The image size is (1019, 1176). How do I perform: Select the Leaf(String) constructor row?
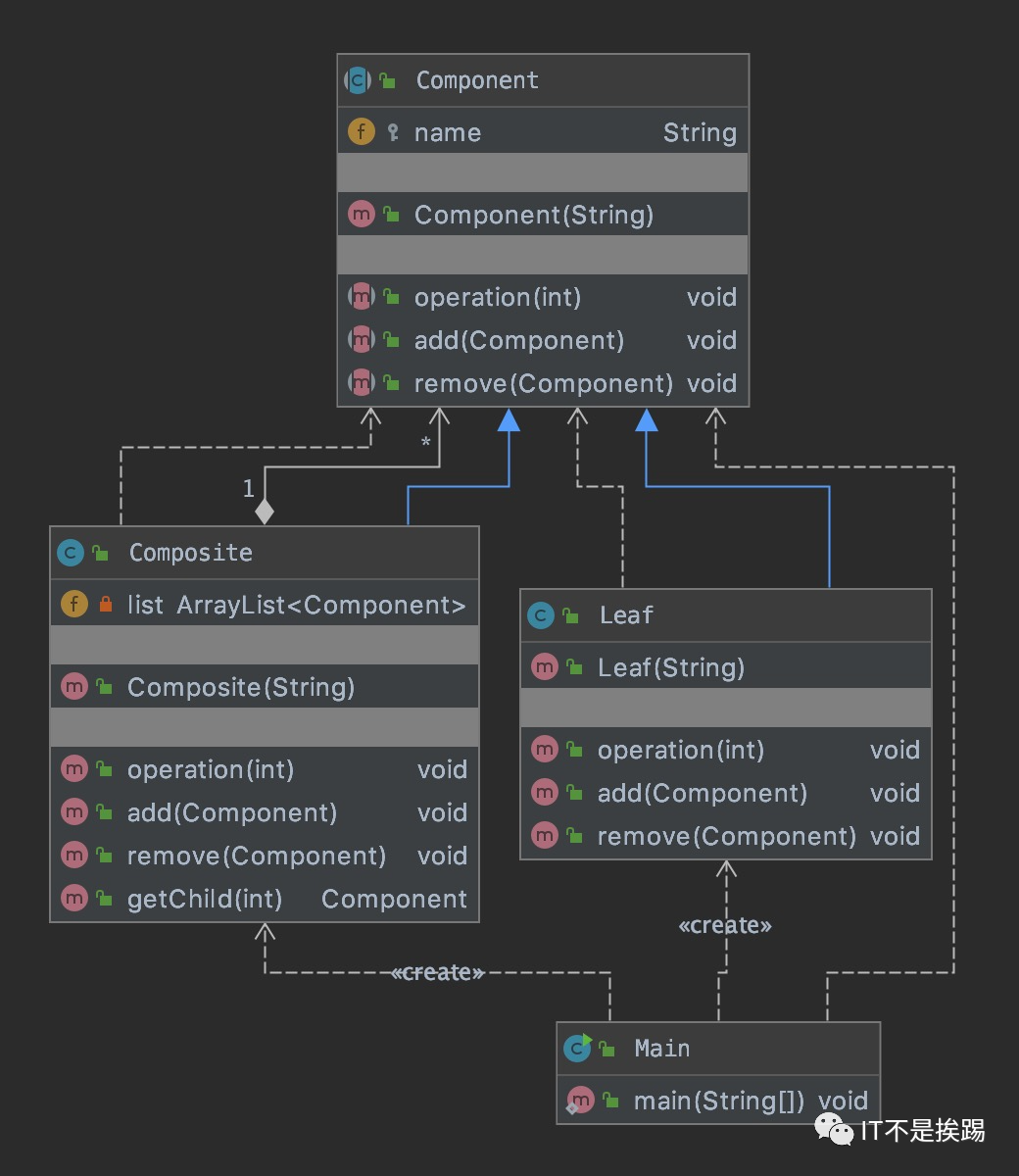click(726, 667)
